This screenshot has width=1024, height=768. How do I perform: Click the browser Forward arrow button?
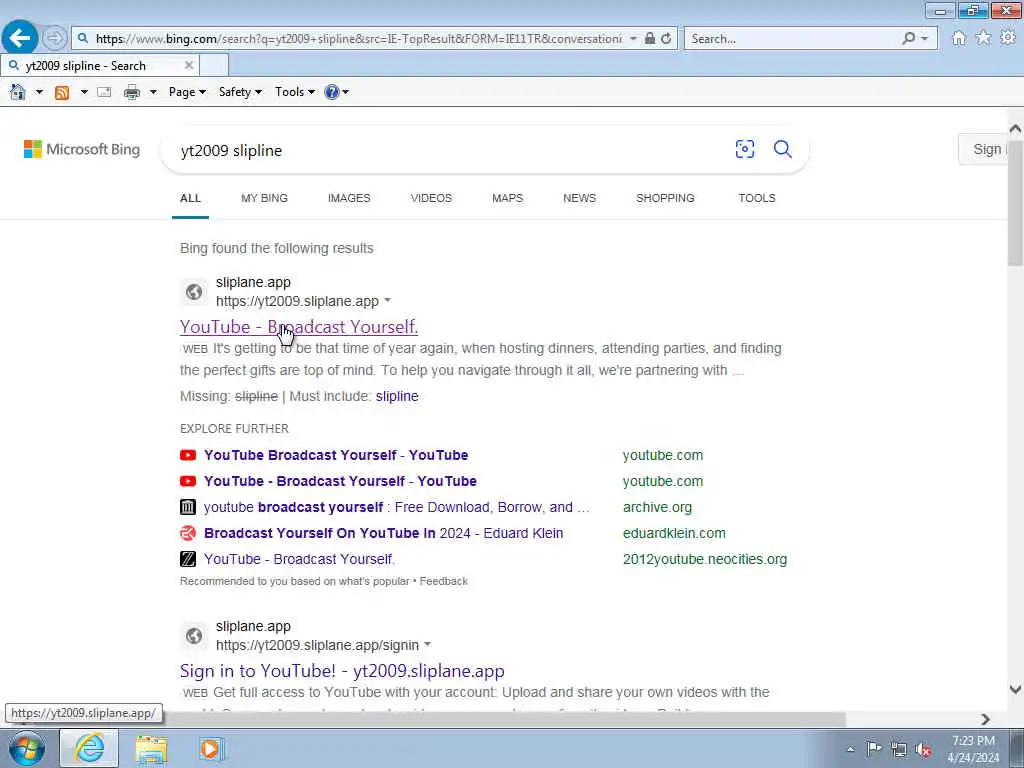pos(55,38)
